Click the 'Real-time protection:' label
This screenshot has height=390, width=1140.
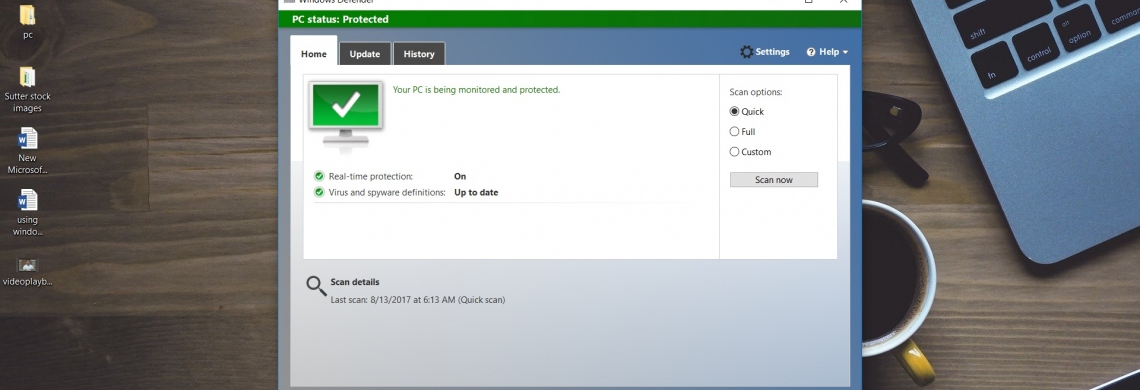coord(371,176)
